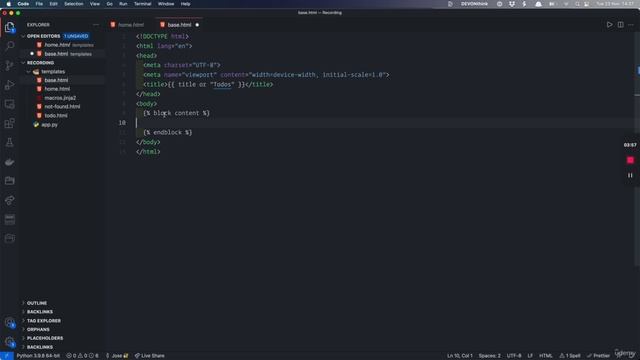Open the File menu
The width and height of the screenshot is (640, 360).
click(x=39, y=4)
